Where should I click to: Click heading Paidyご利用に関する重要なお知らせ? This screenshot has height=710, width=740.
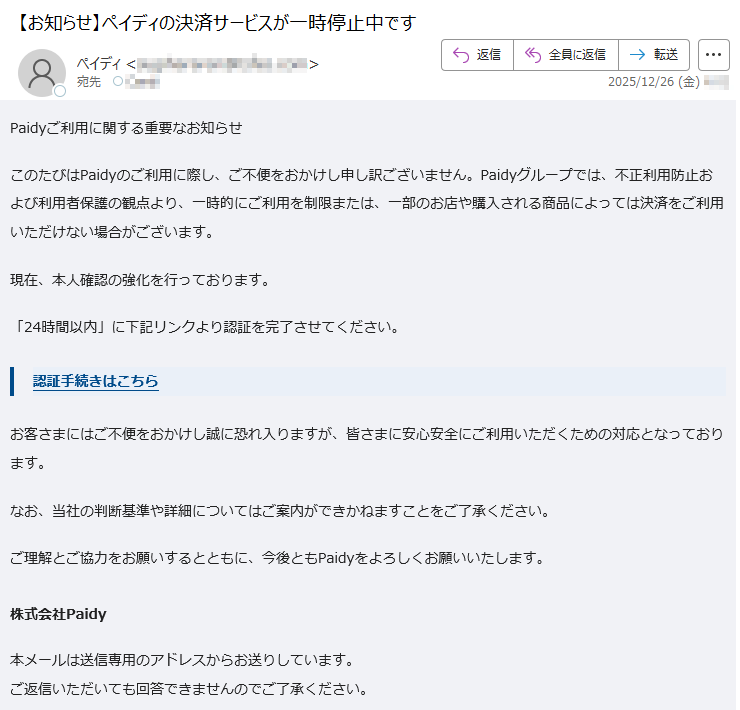coord(126,128)
